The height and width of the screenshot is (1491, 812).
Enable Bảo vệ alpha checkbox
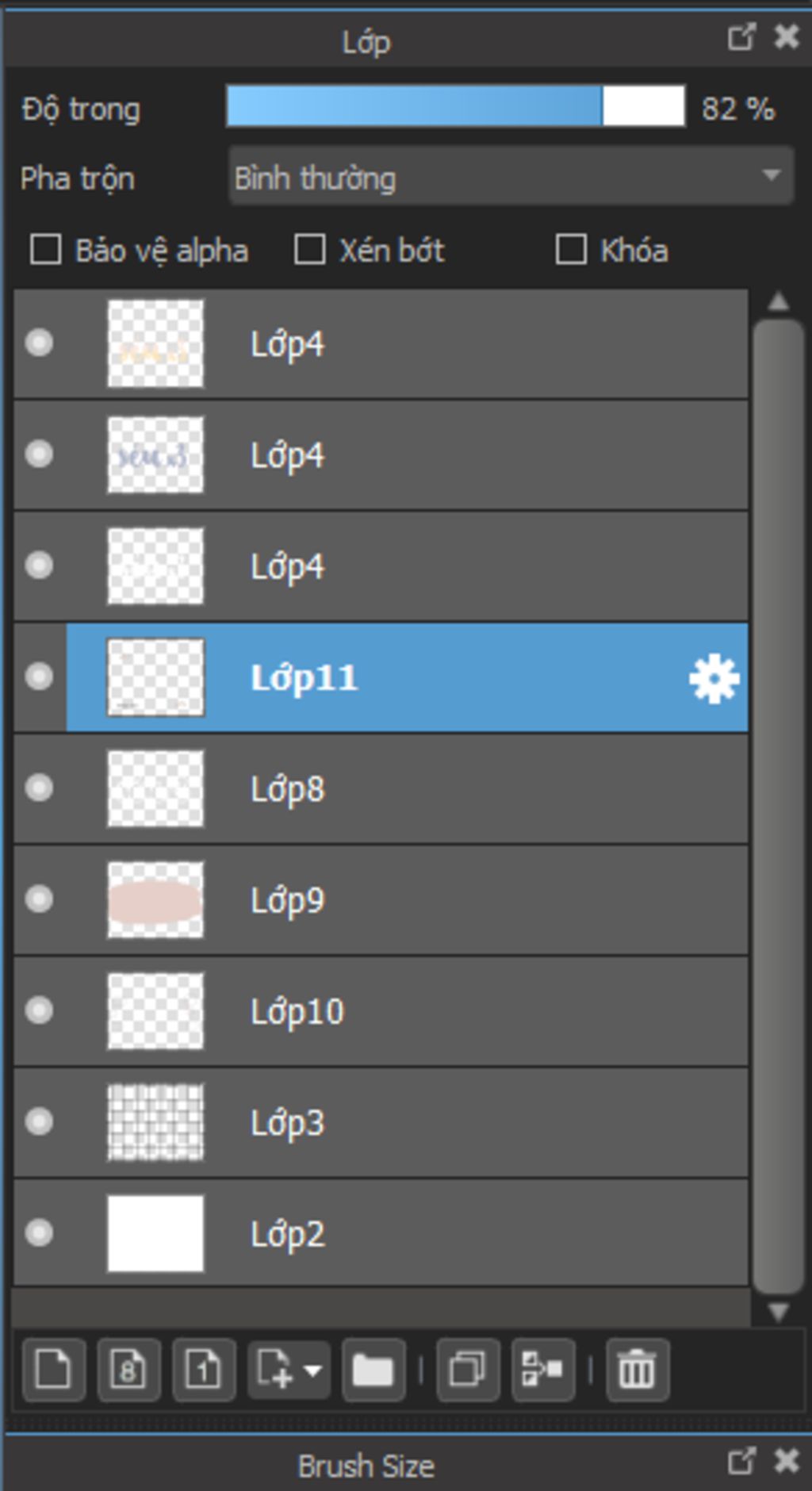(45, 249)
